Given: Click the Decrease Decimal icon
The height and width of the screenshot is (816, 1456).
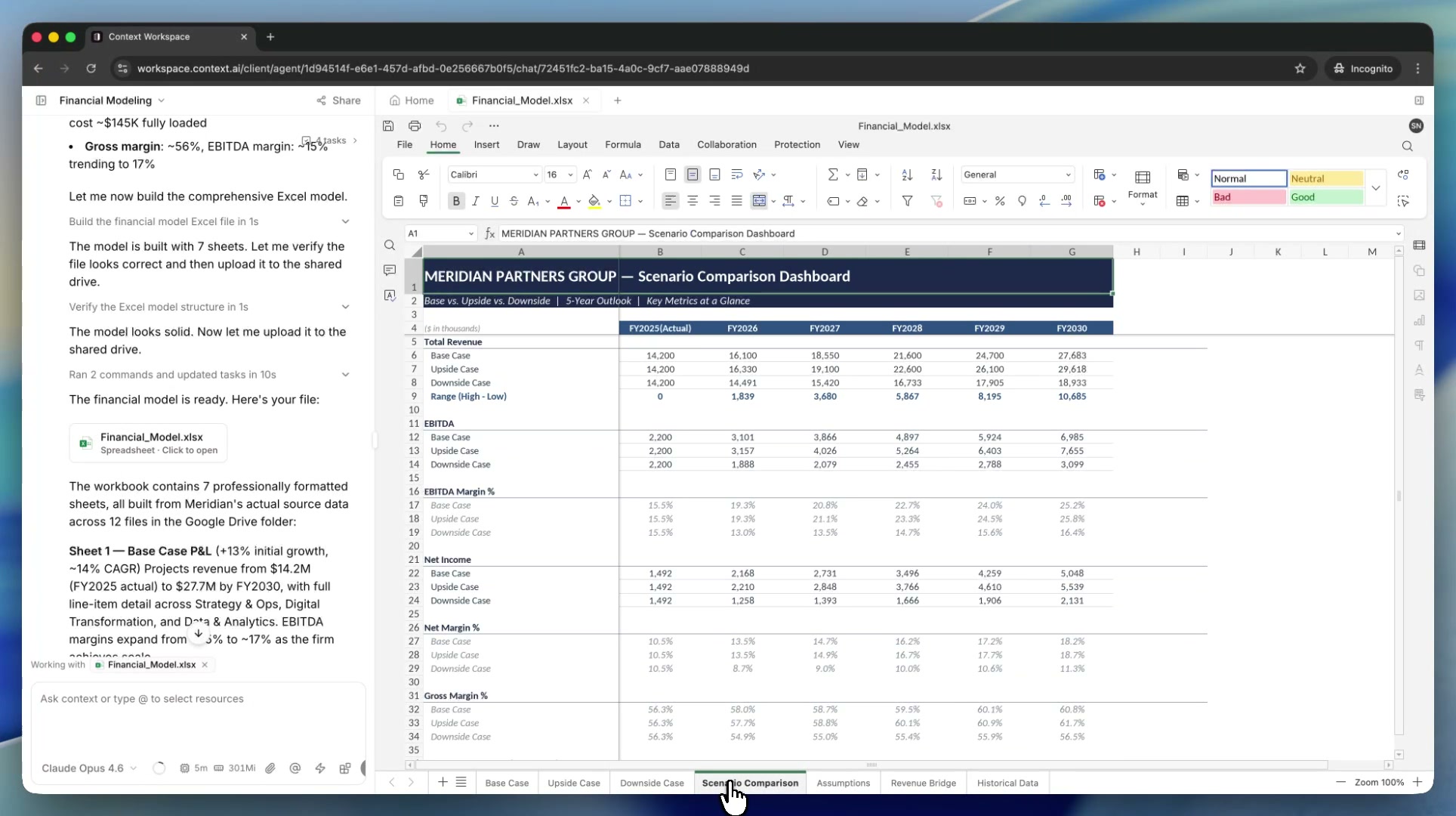Looking at the screenshot, I should click(1044, 201).
